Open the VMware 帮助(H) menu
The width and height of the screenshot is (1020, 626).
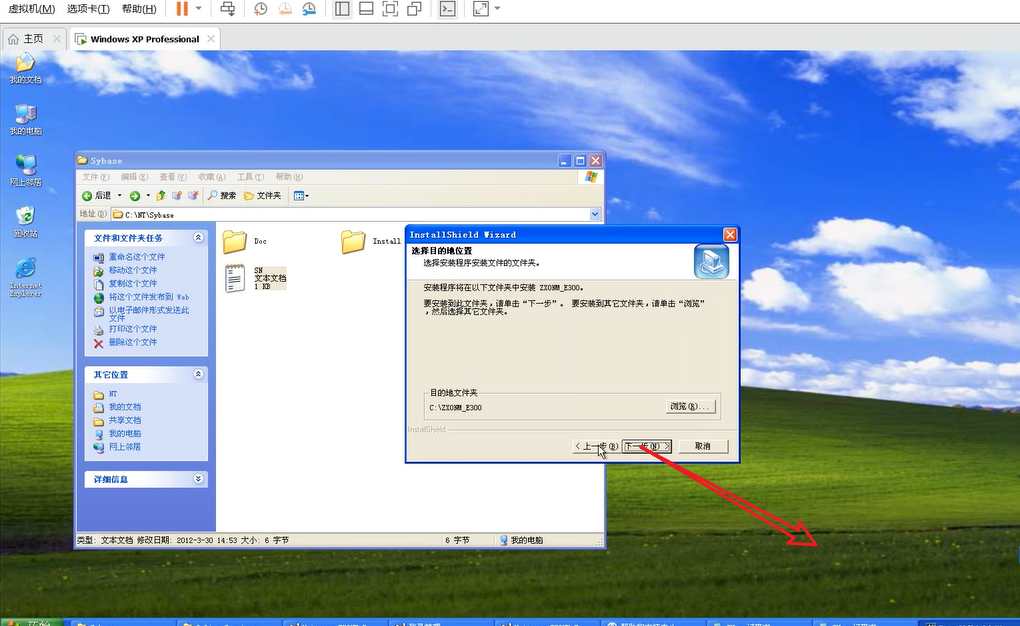pyautogui.click(x=139, y=8)
